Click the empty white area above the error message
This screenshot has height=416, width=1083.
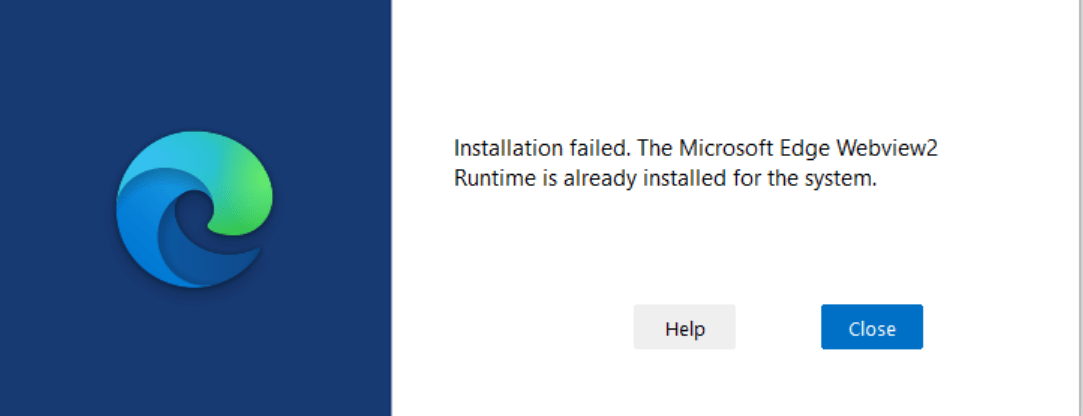700,60
